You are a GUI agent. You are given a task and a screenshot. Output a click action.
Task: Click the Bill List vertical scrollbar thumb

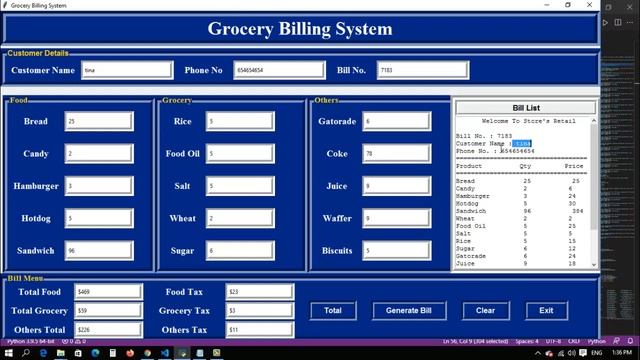[594, 176]
